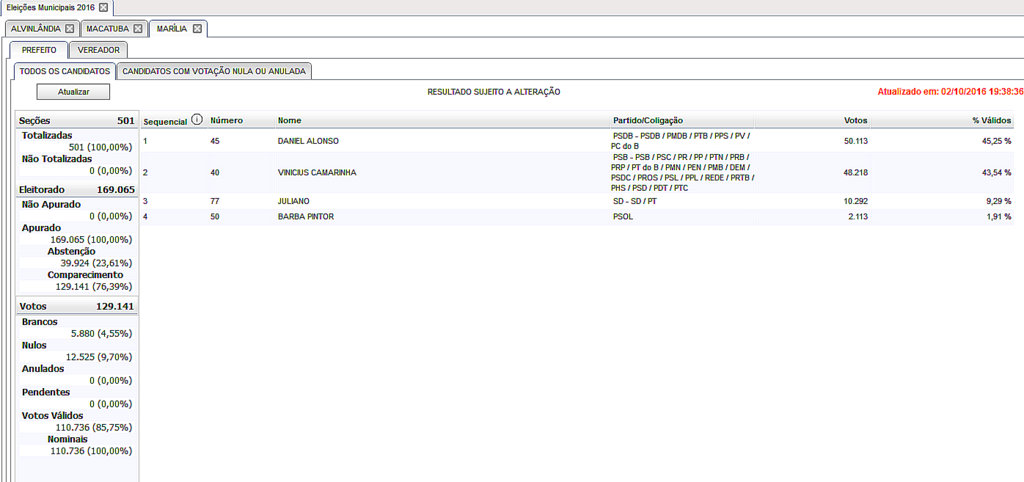Select the Todos os Candidatos tab
1024x482 pixels.
pos(64,71)
